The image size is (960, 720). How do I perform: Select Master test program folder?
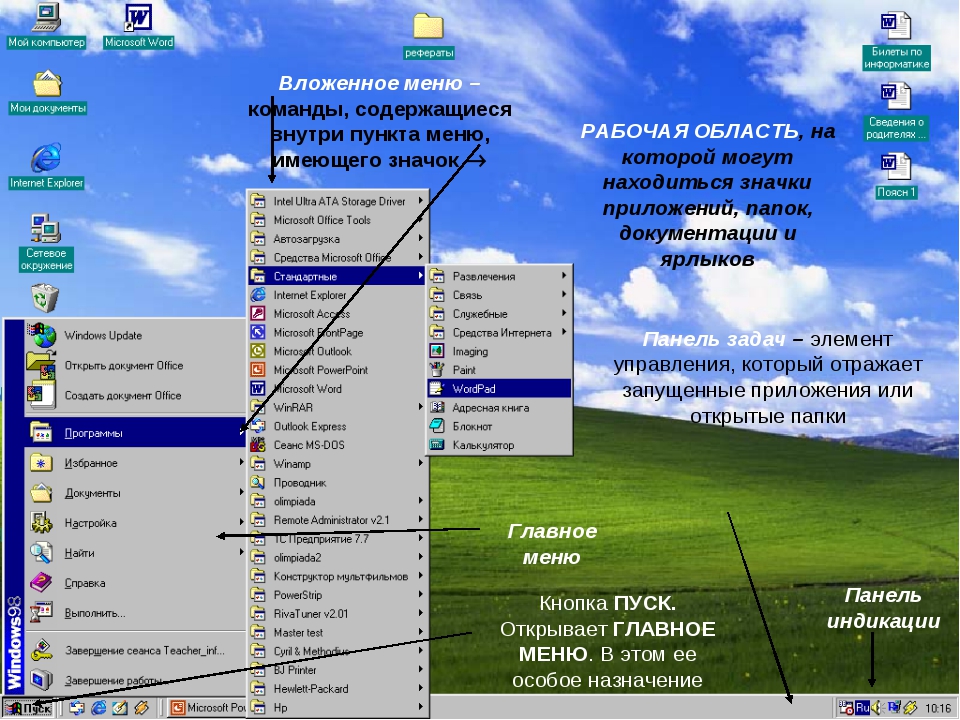coord(337,632)
